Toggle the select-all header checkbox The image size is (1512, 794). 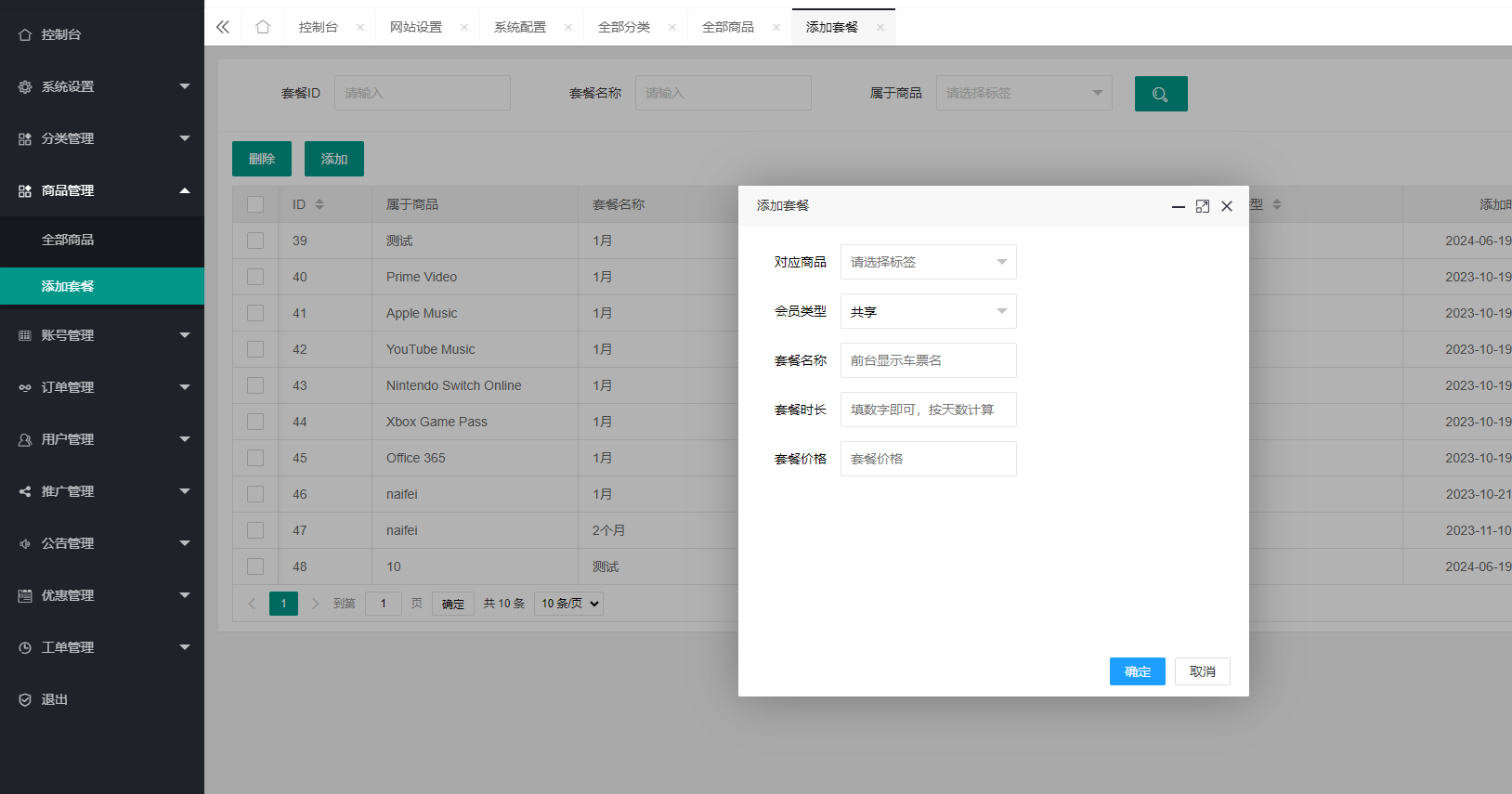[x=255, y=204]
